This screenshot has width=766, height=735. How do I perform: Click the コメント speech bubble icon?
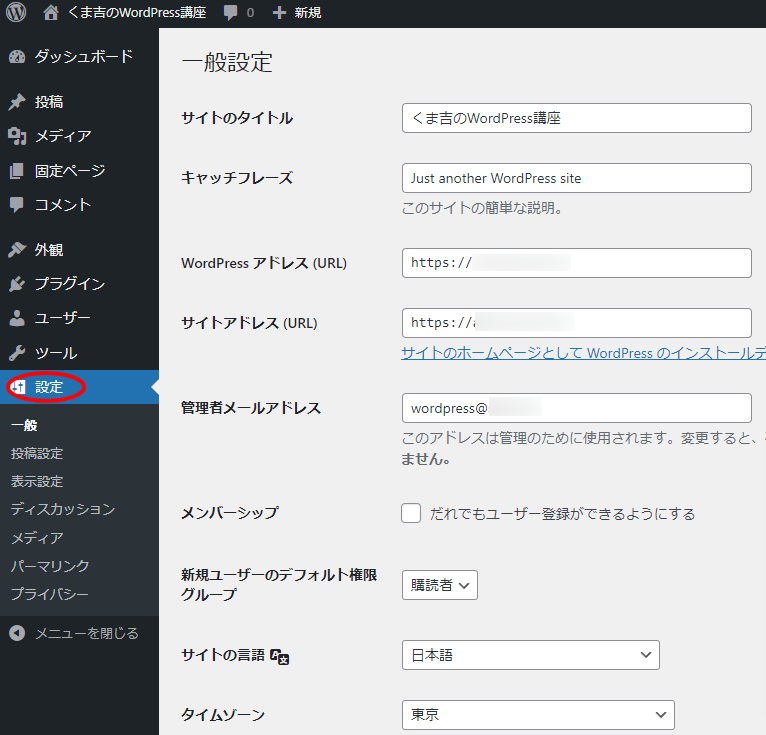pyautogui.click(x=17, y=205)
